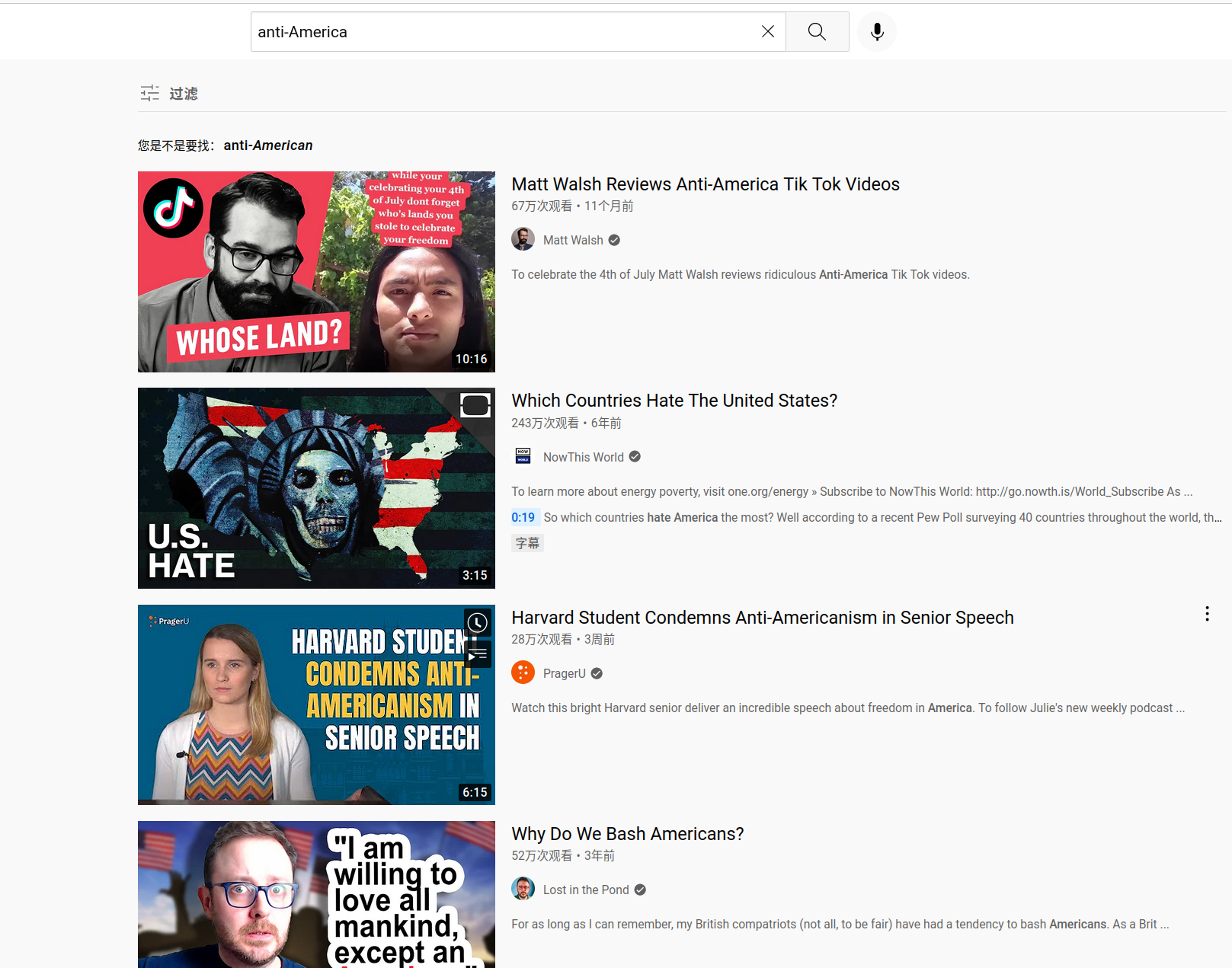The image size is (1232, 968).
Task: Add Harvard Student video to queue
Action: (478, 654)
